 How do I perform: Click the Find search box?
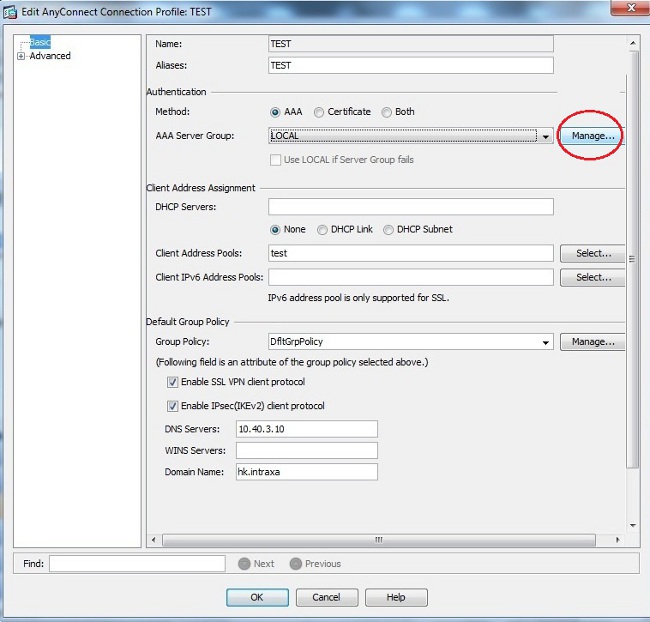(x=137, y=564)
